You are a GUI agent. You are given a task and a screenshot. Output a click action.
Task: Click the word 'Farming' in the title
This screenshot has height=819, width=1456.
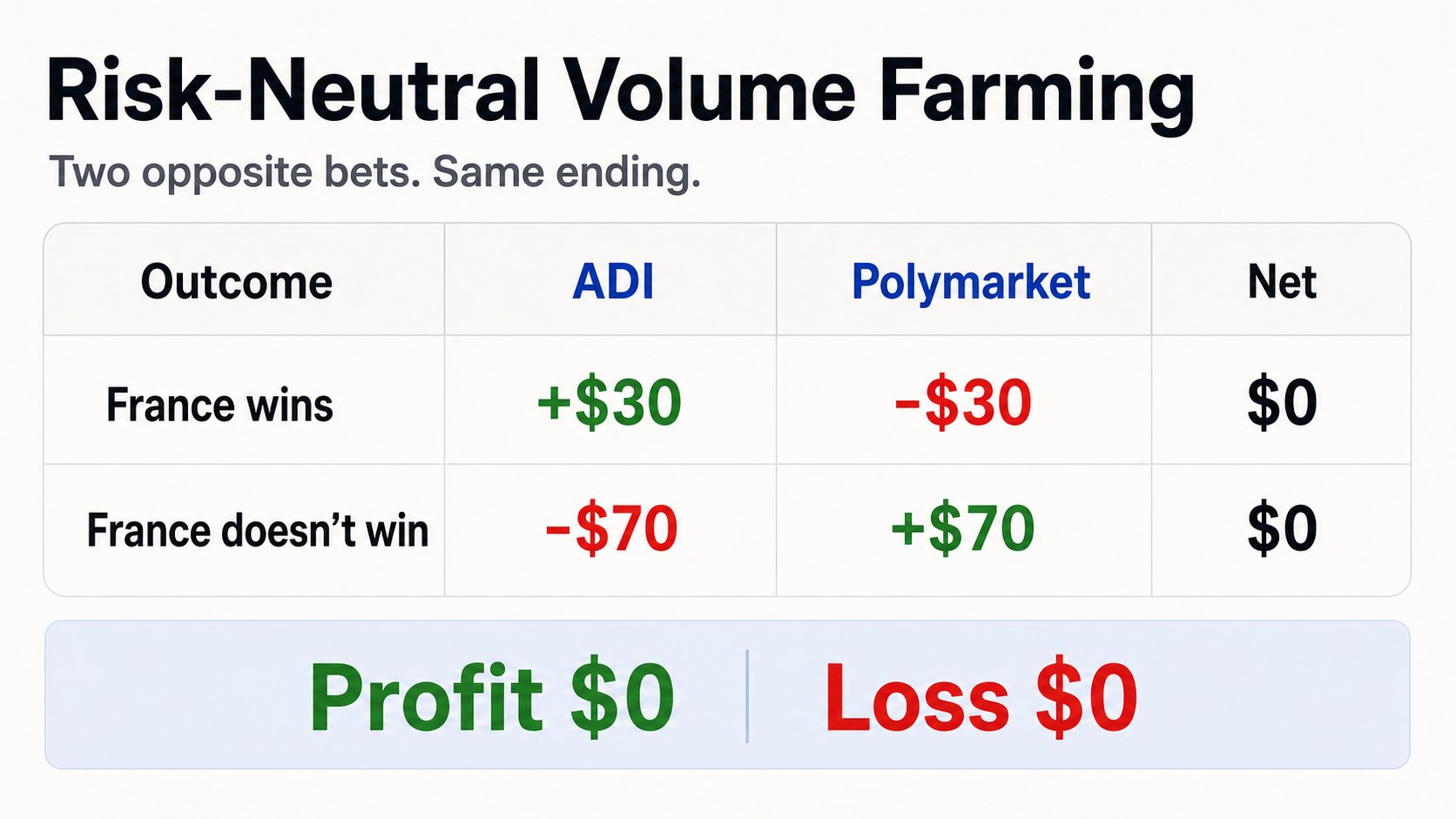(1037, 93)
